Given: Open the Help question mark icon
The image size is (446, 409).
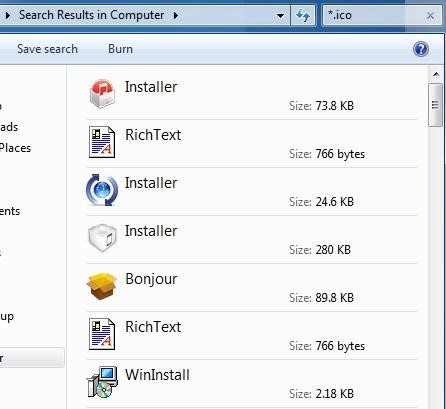Looking at the screenshot, I should [421, 49].
